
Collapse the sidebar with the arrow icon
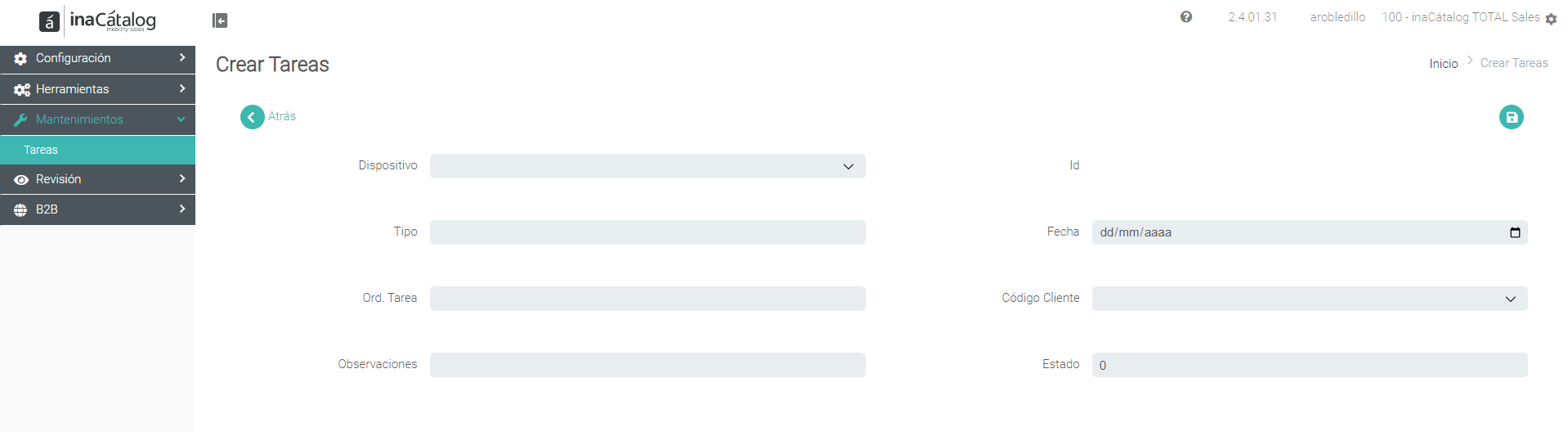(x=220, y=20)
